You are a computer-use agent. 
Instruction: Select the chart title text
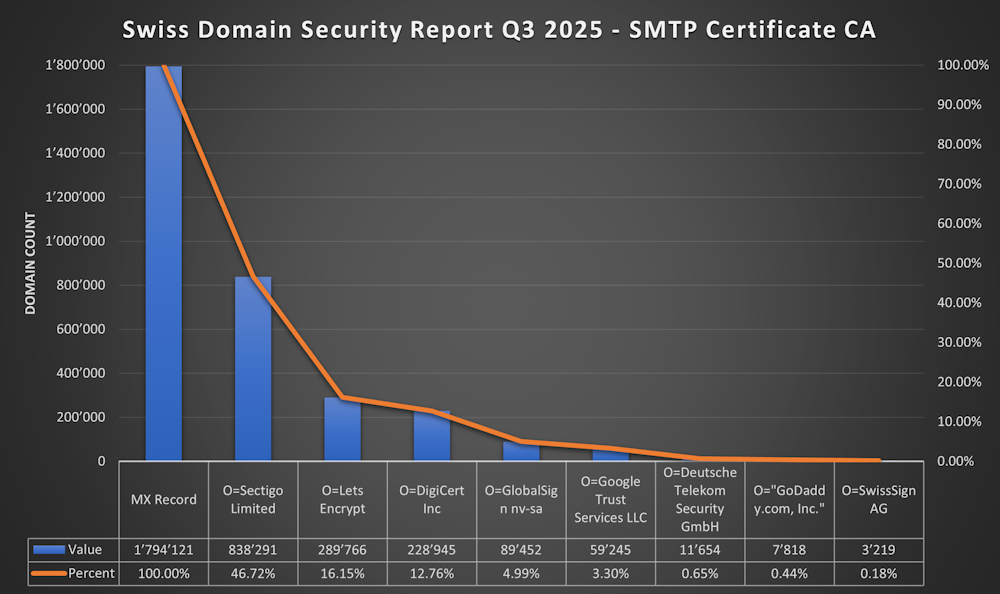pos(499,29)
